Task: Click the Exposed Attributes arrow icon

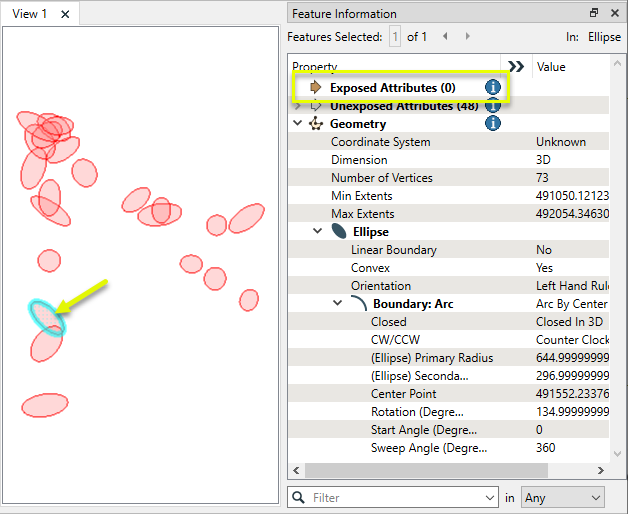Action: tap(316, 88)
